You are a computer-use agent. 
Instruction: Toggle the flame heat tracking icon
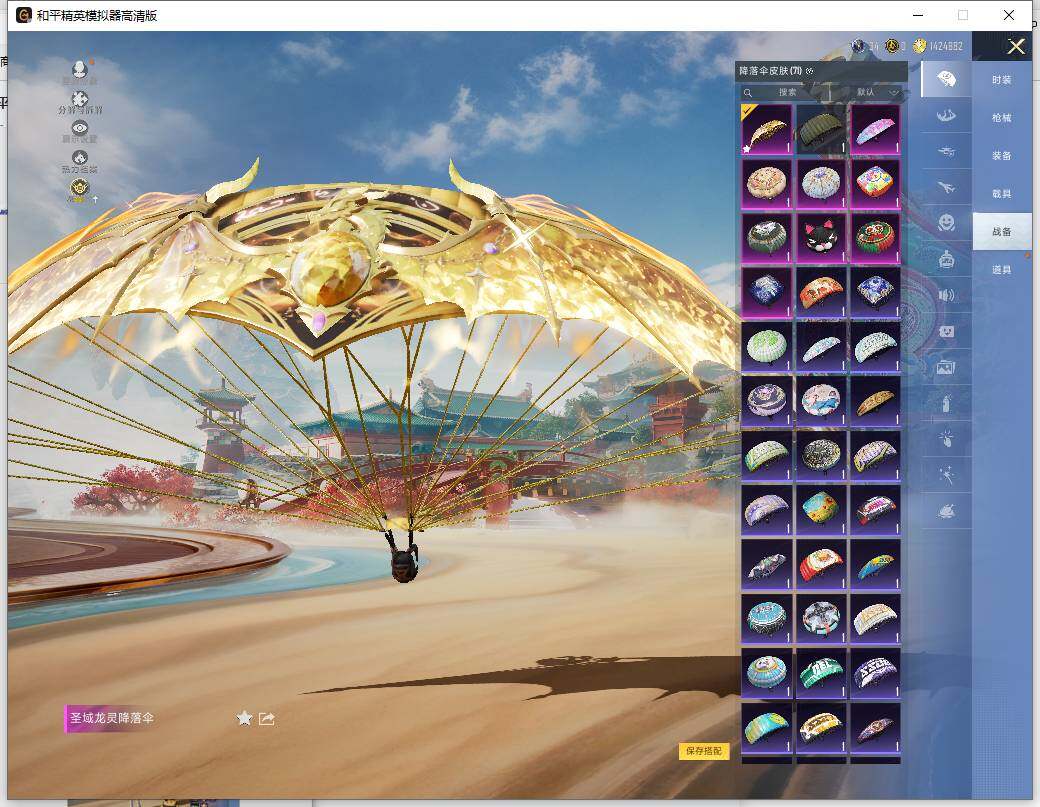click(x=80, y=158)
